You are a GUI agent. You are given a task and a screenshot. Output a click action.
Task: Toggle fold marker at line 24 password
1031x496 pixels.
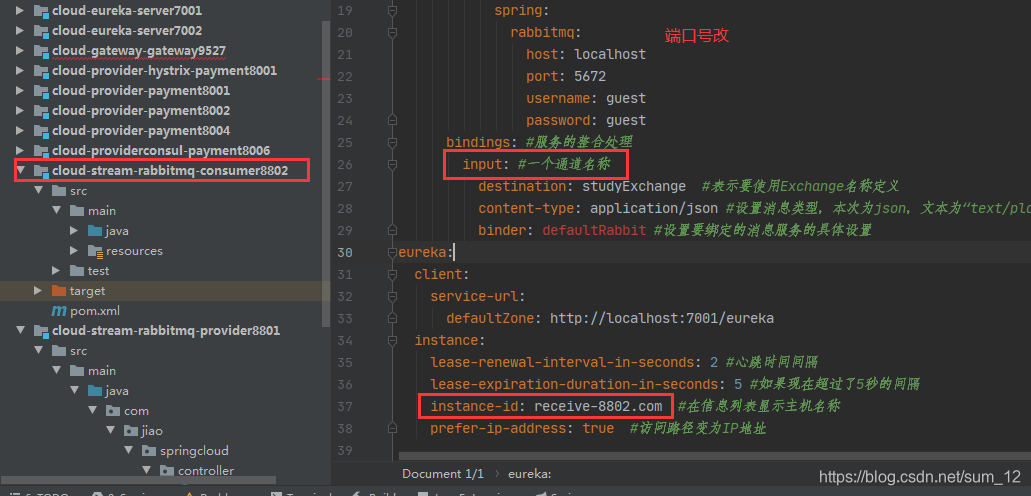[x=393, y=120]
